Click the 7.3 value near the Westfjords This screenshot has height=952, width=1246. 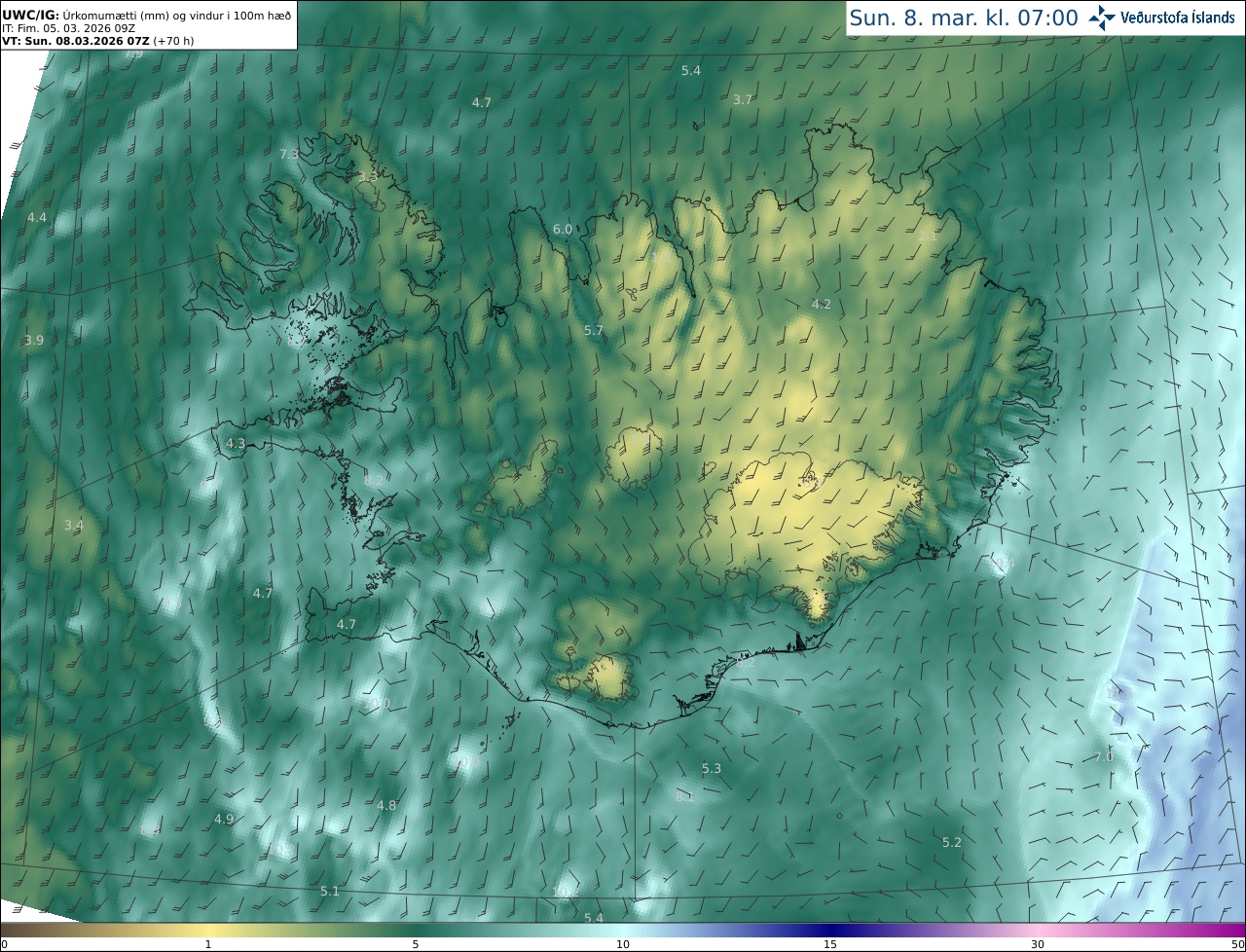coord(289,155)
